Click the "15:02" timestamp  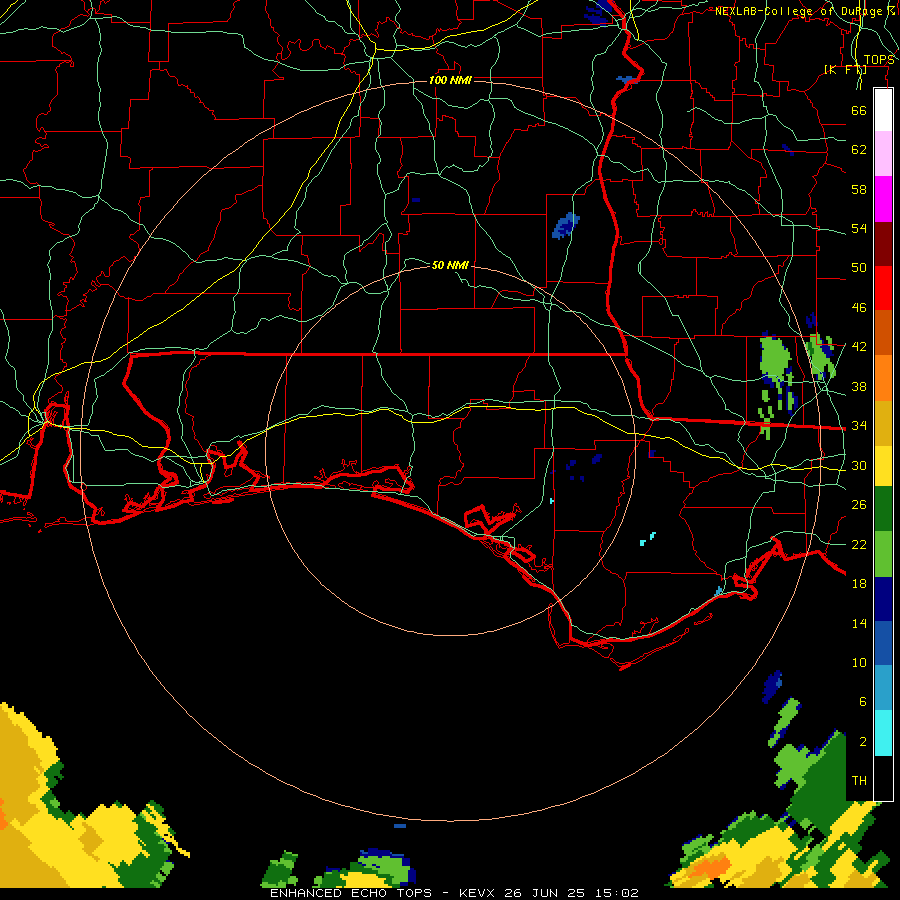pyautogui.click(x=615, y=893)
